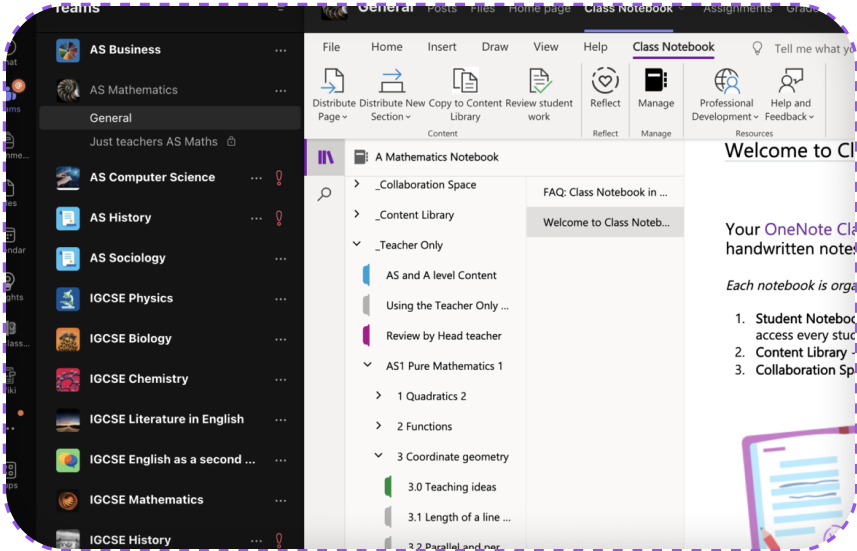This screenshot has width=857, height=551.
Task: Open the Professional Development dropdown arrow
Action: (x=756, y=117)
